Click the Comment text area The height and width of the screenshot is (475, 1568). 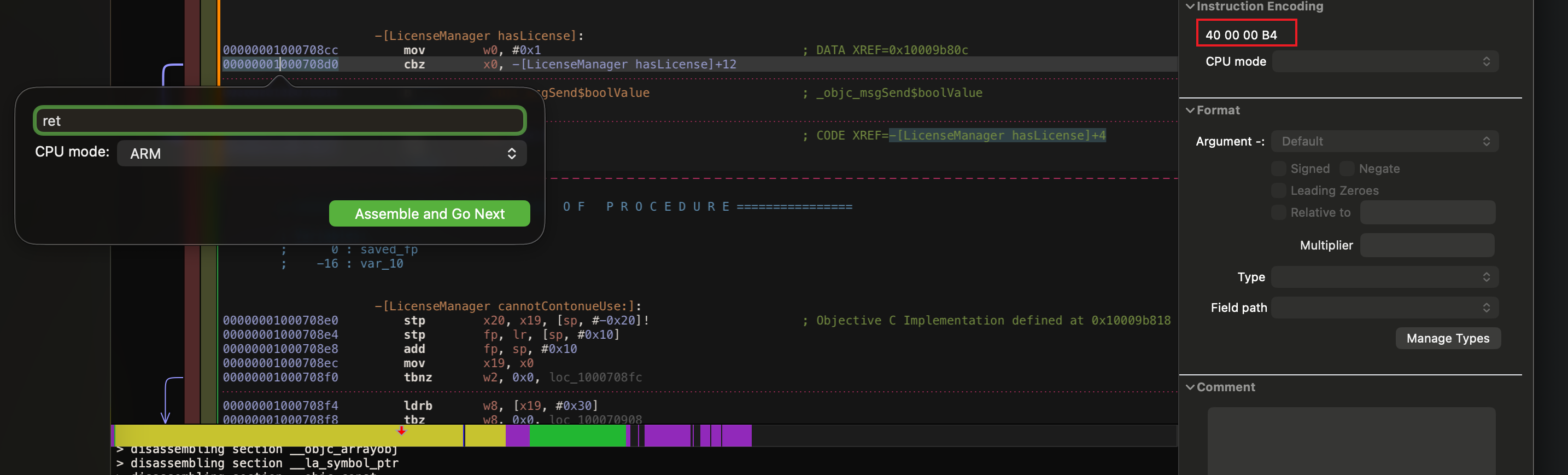1351,441
